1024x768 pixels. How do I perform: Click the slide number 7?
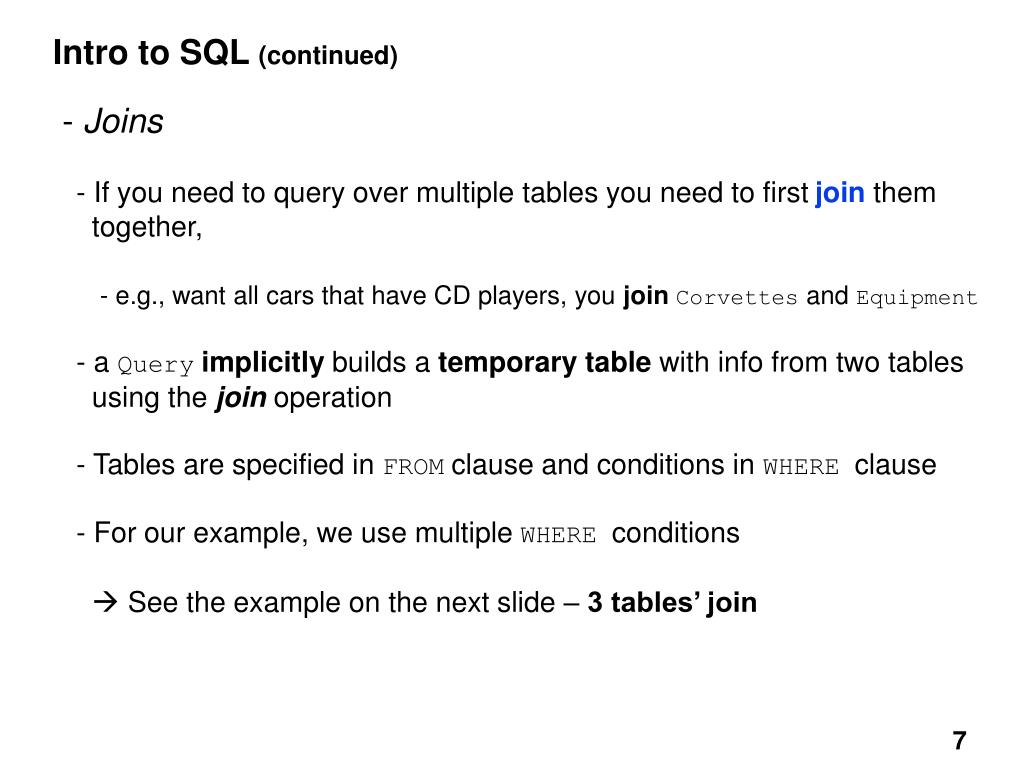959,741
